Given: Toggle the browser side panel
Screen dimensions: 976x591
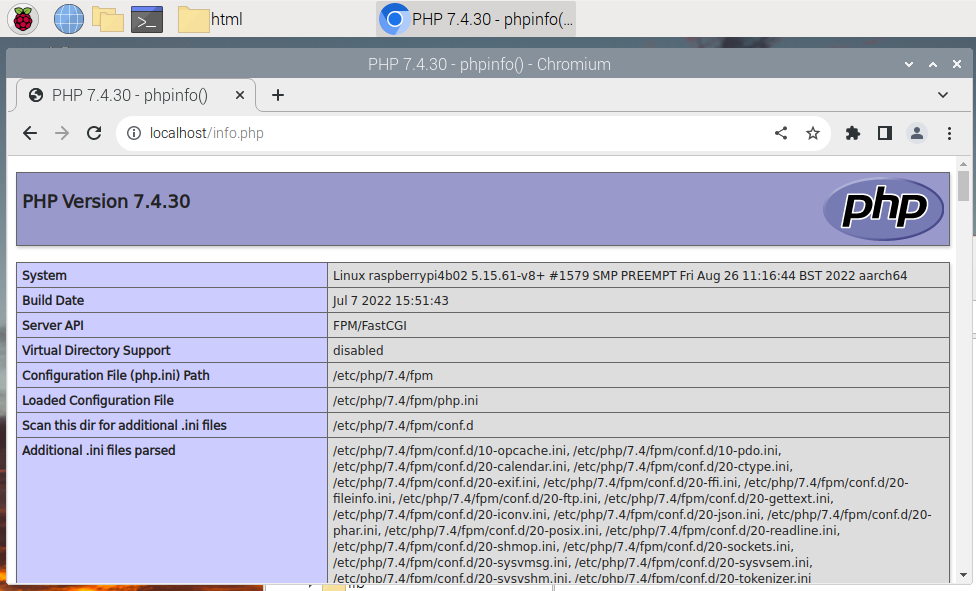Looking at the screenshot, I should coord(885,133).
